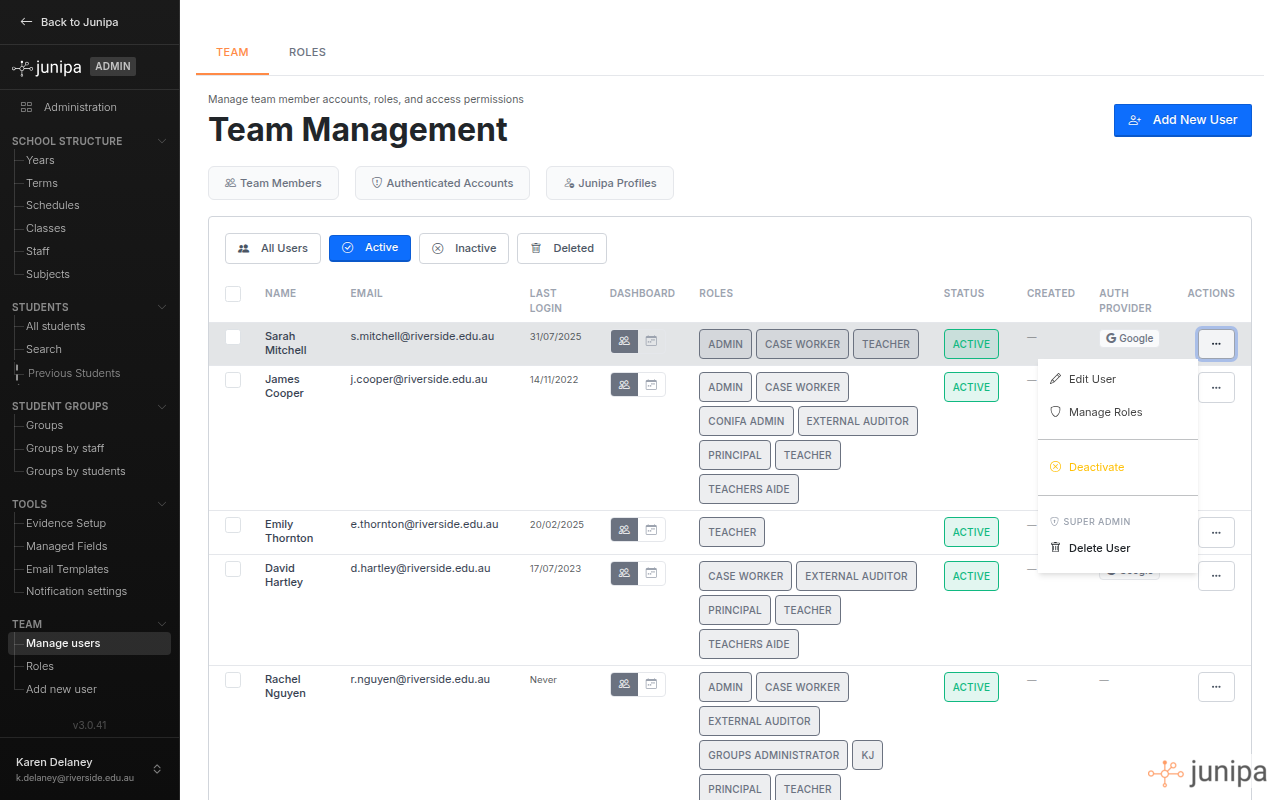1280x800 pixels.
Task: Open the account switcher next to Karen Delaney
Action: (x=157, y=770)
